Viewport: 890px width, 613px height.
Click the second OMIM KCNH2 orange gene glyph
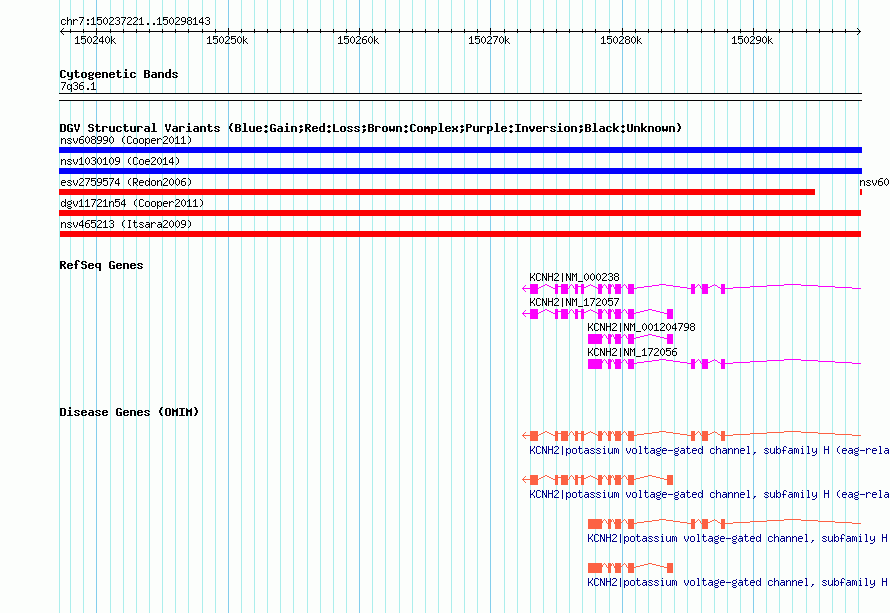[598, 480]
